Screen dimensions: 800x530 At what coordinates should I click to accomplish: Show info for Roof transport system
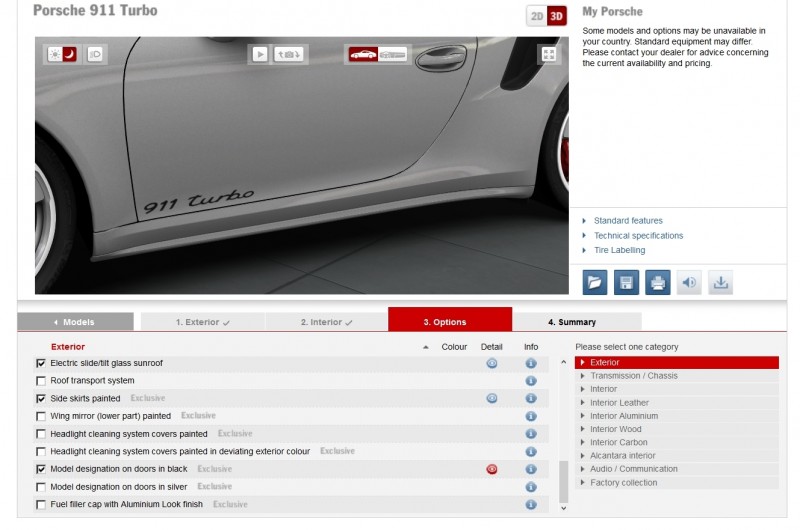coord(531,381)
